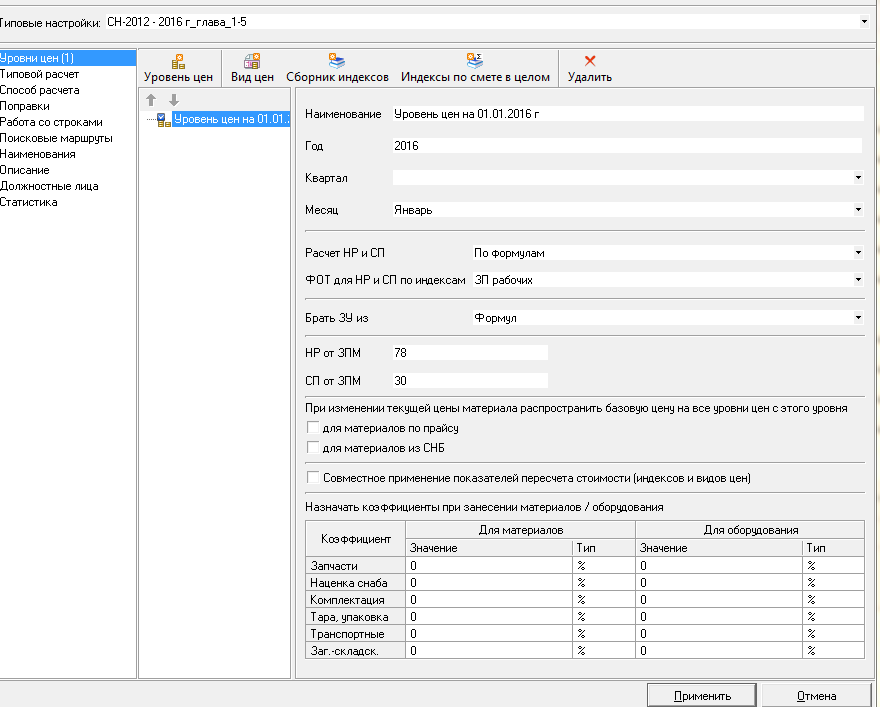The width and height of the screenshot is (880, 707).
Task: Select Должностные лица section
Action: point(49,186)
